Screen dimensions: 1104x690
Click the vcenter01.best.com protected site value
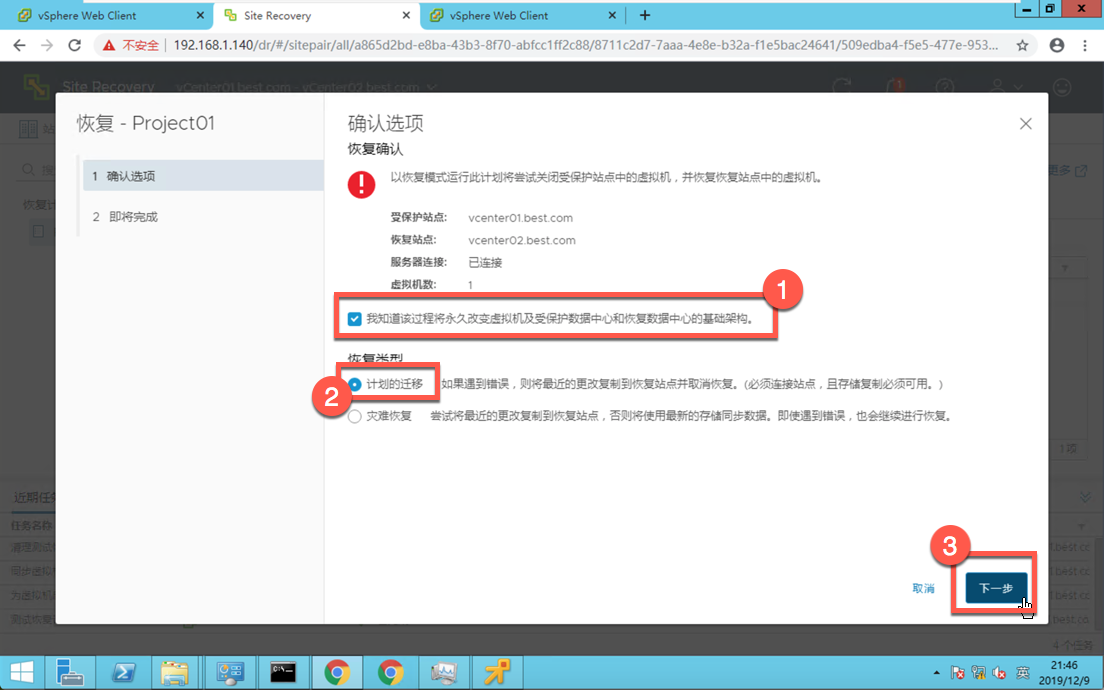coord(520,218)
